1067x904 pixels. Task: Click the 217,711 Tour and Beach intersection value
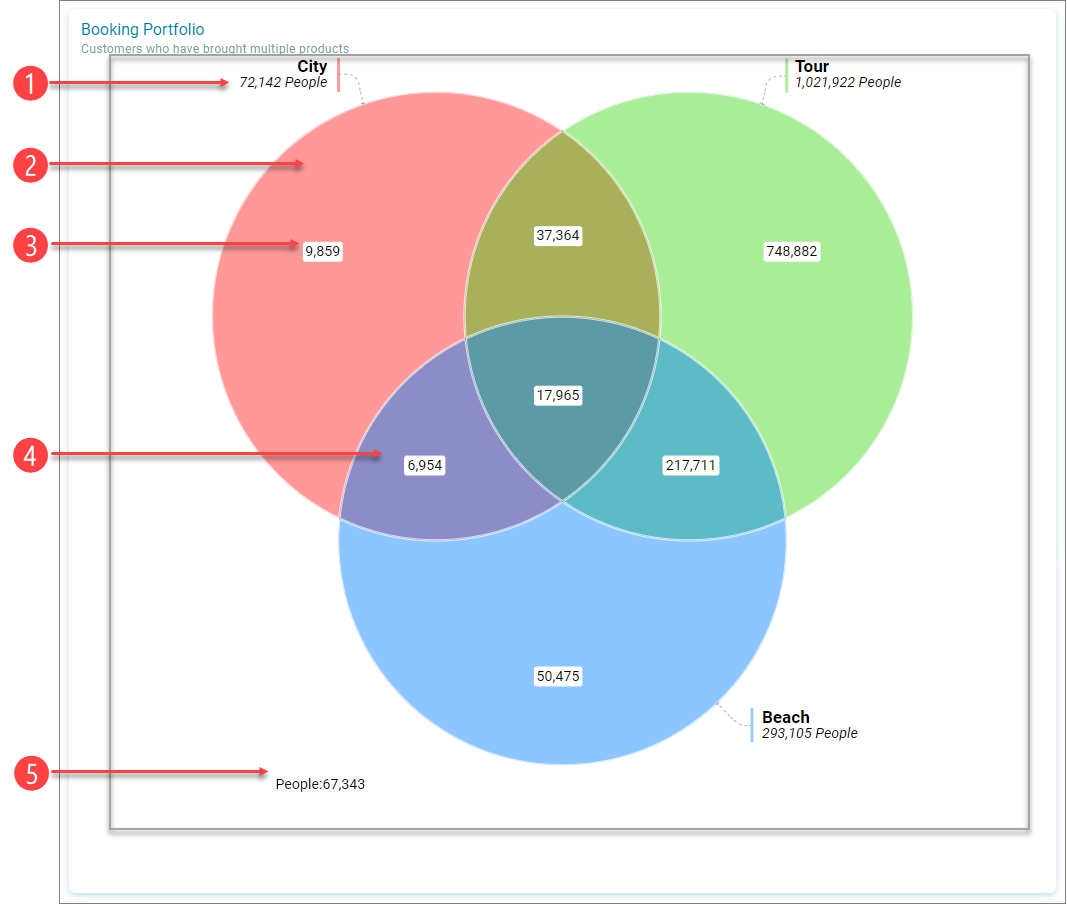click(x=691, y=465)
